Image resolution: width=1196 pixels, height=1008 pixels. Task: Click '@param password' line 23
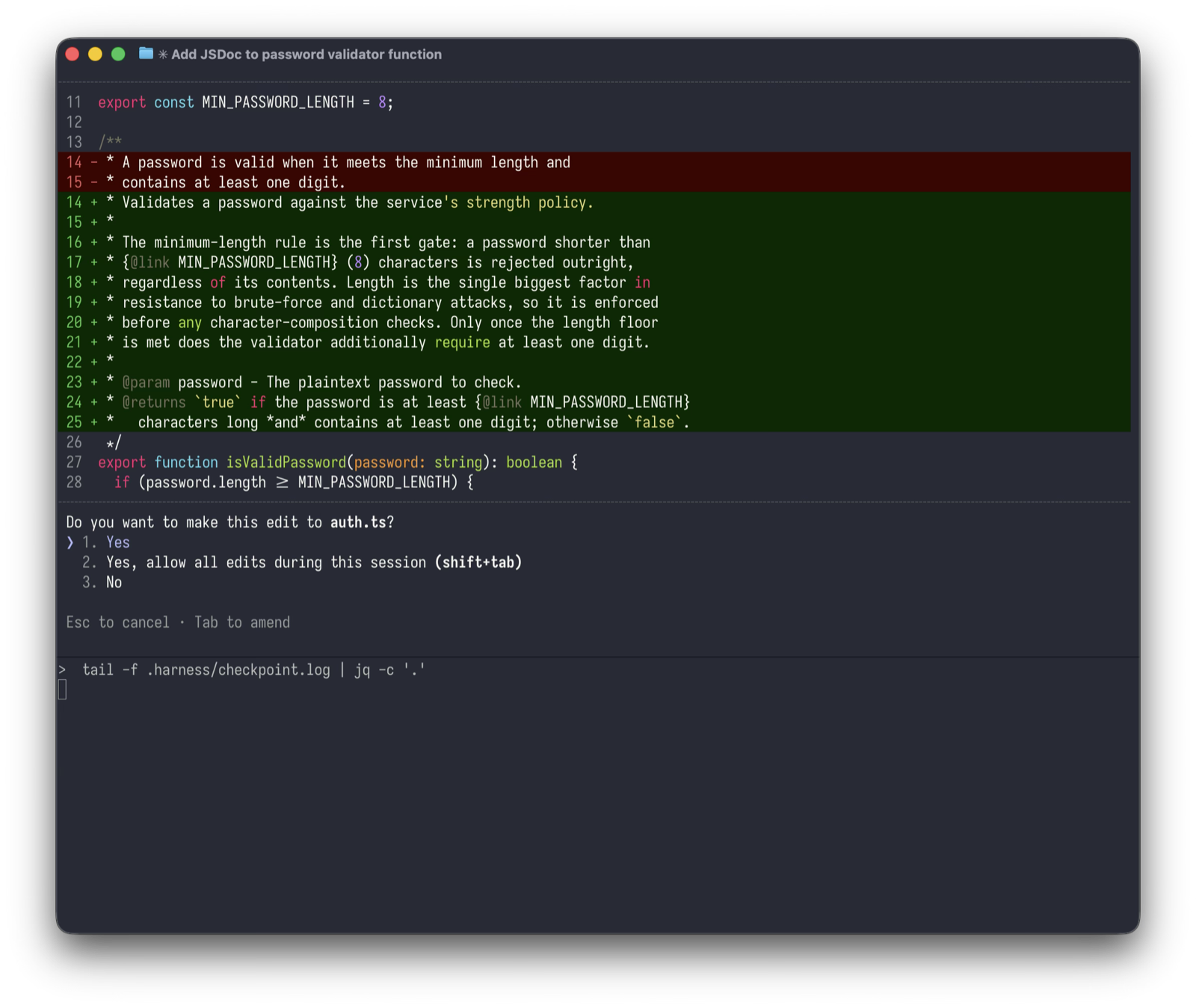pos(594,383)
